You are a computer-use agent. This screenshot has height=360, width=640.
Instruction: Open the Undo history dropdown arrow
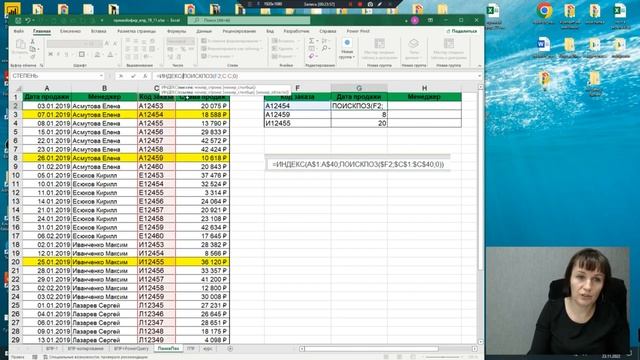click(x=33, y=20)
